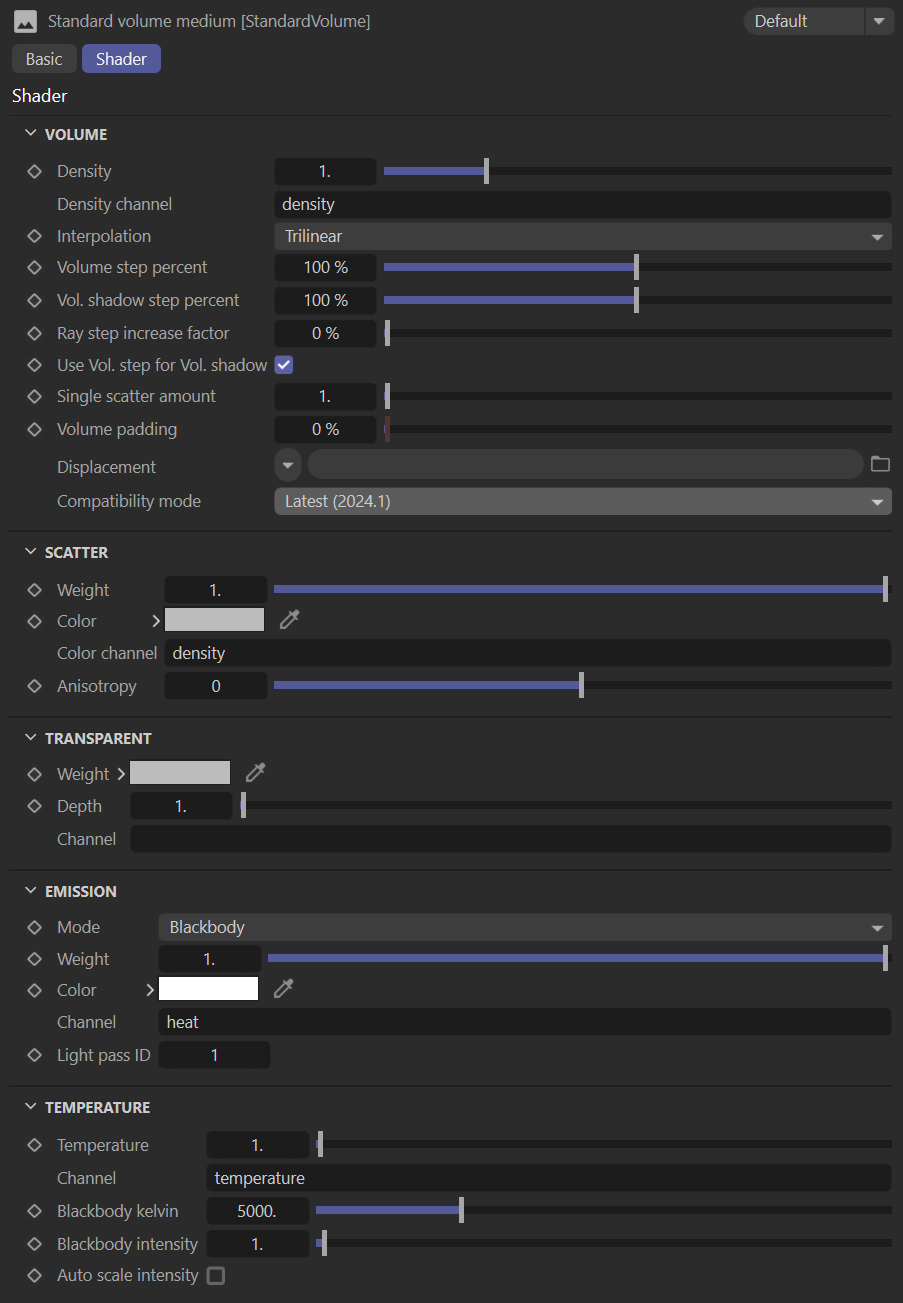Select the Shader tab
Image resolution: width=903 pixels, height=1303 pixels.
[121, 59]
